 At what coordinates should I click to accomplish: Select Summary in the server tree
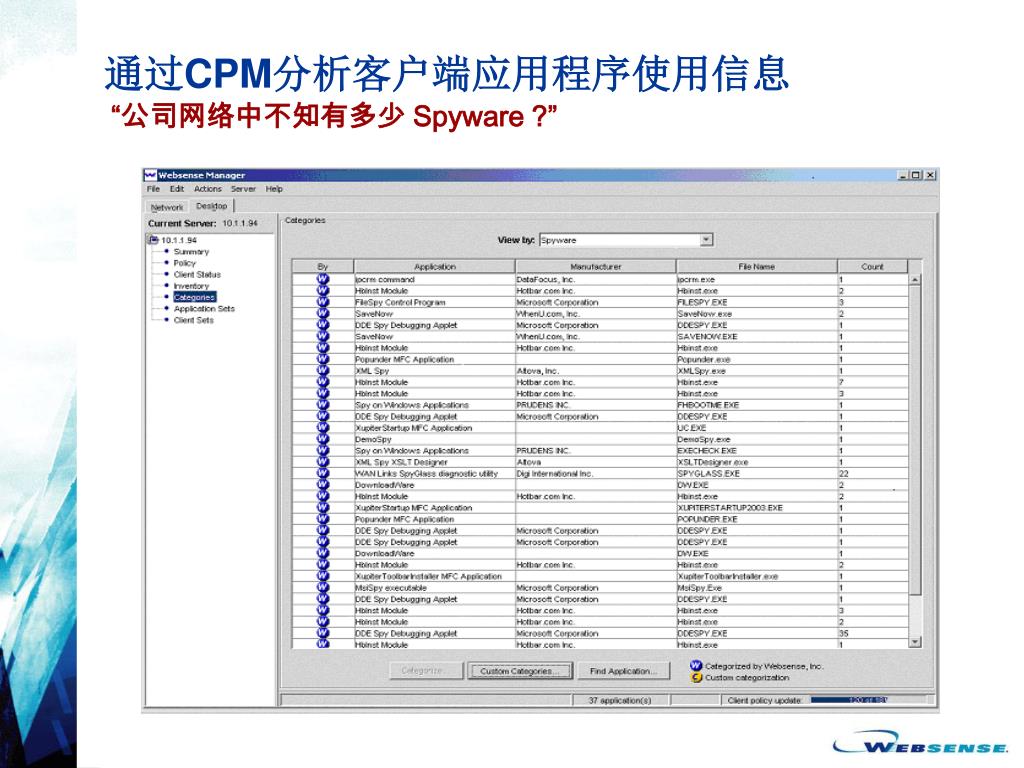[x=191, y=251]
